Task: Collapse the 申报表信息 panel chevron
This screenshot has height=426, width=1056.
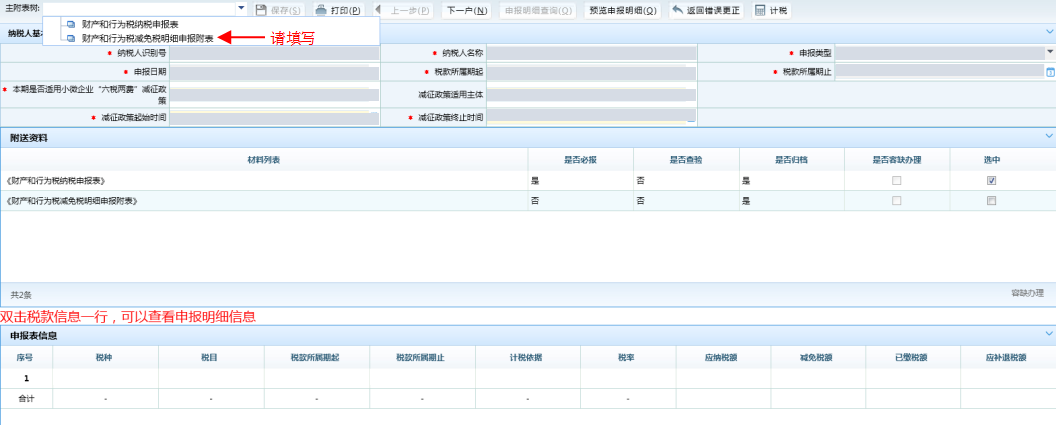Action: [x=1049, y=334]
